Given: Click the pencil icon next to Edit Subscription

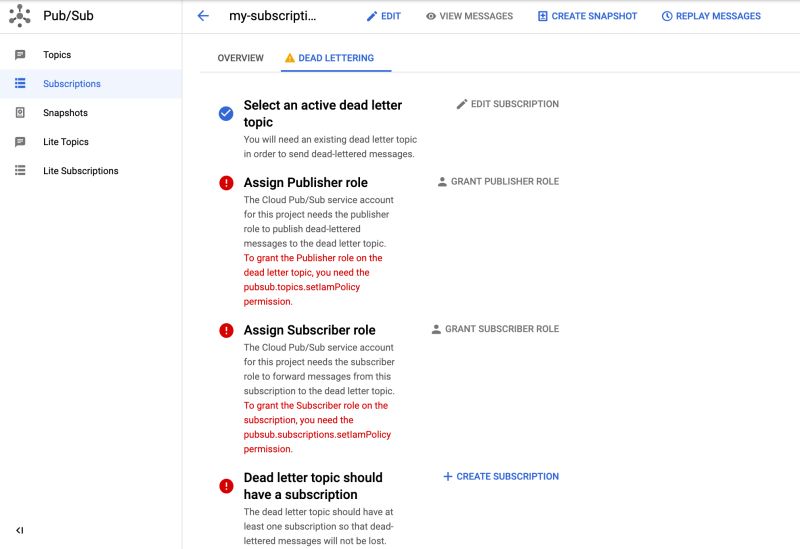Looking at the screenshot, I should click(x=462, y=104).
